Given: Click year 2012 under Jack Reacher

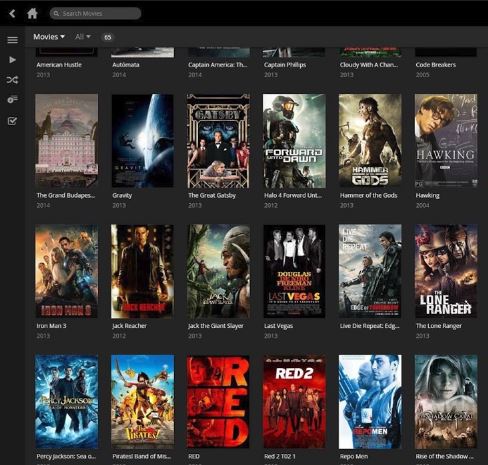Looking at the screenshot, I should tap(119, 336).
